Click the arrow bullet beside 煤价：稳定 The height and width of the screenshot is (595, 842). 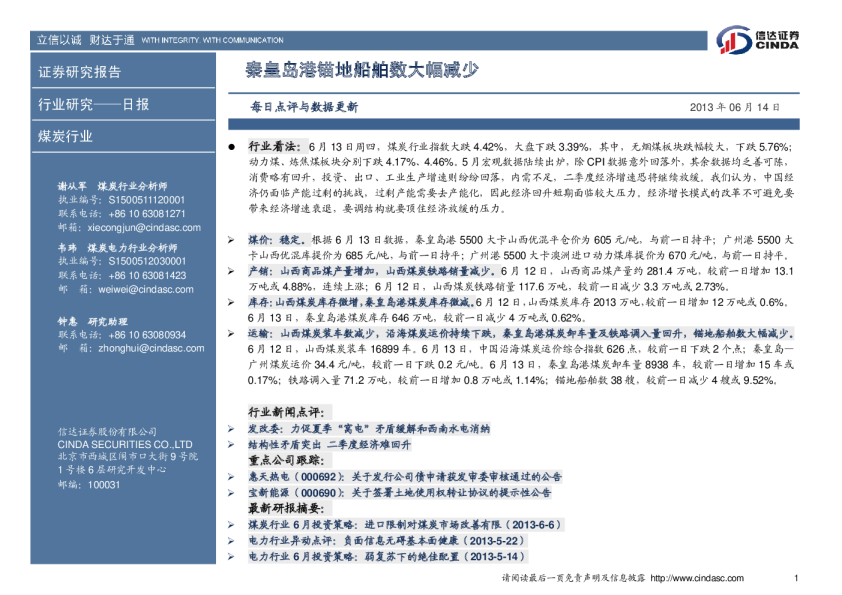pyautogui.click(x=232, y=241)
